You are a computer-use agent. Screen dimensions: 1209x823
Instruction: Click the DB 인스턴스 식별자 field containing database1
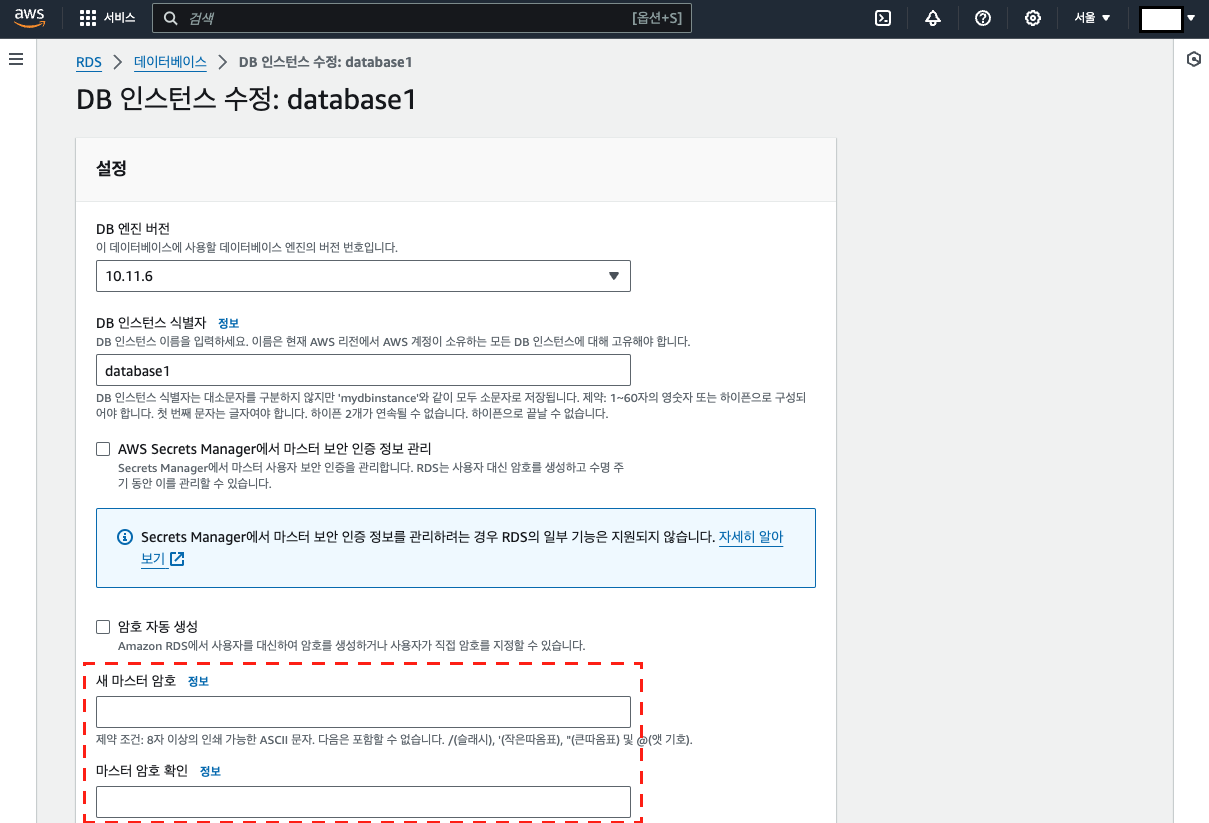pos(363,370)
